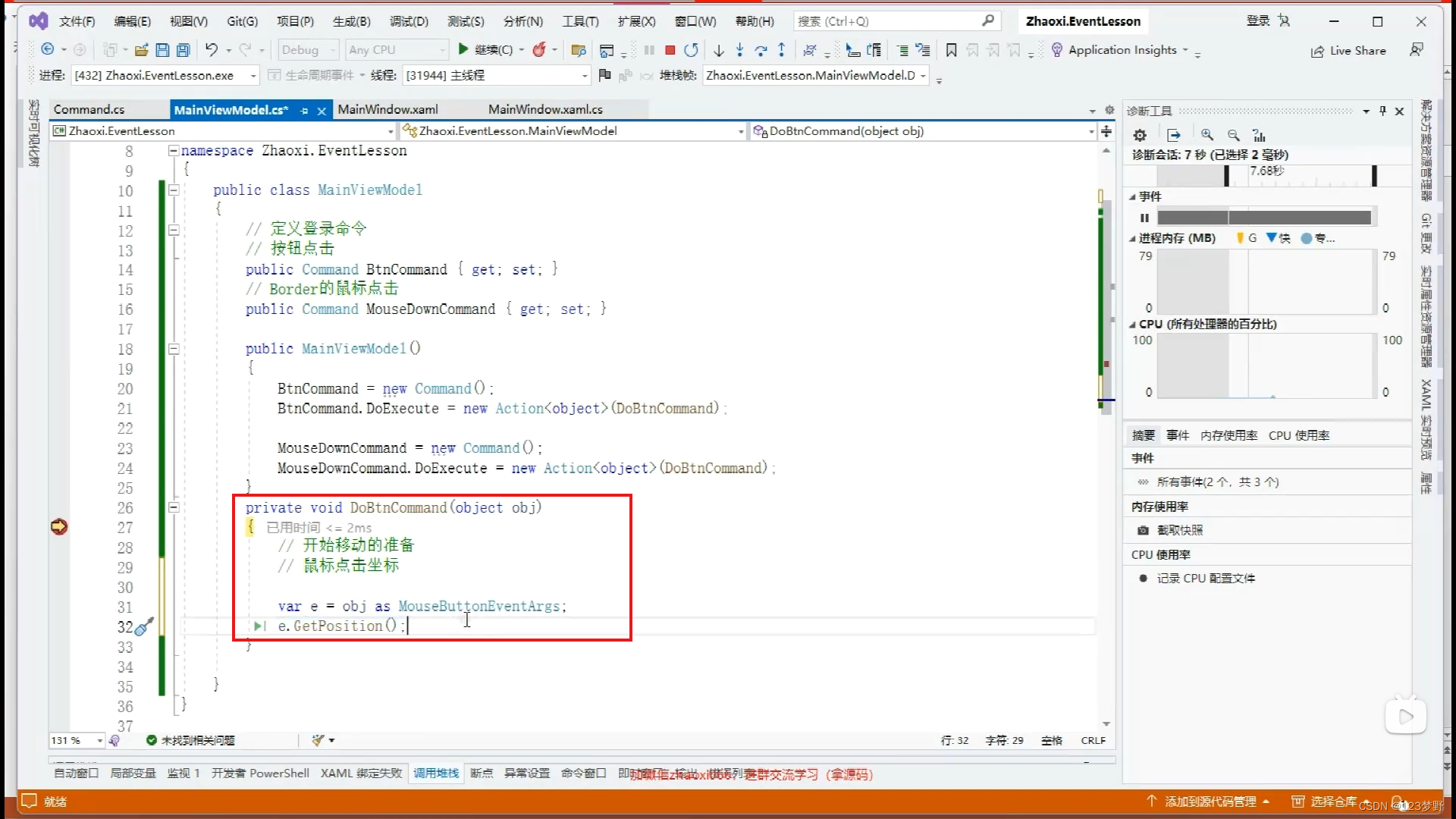
Task: Open the thread [31944] 主线程 dropdown
Action: tap(496, 75)
